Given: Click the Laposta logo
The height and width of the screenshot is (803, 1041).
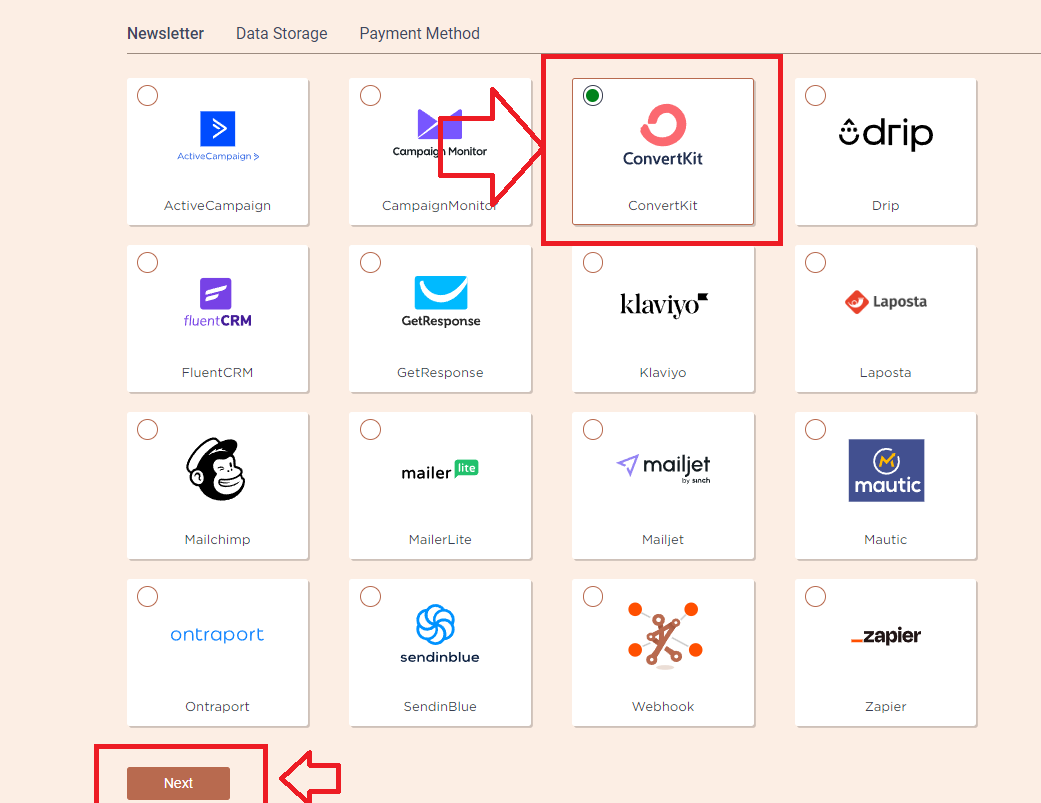Looking at the screenshot, I should coord(886,302).
